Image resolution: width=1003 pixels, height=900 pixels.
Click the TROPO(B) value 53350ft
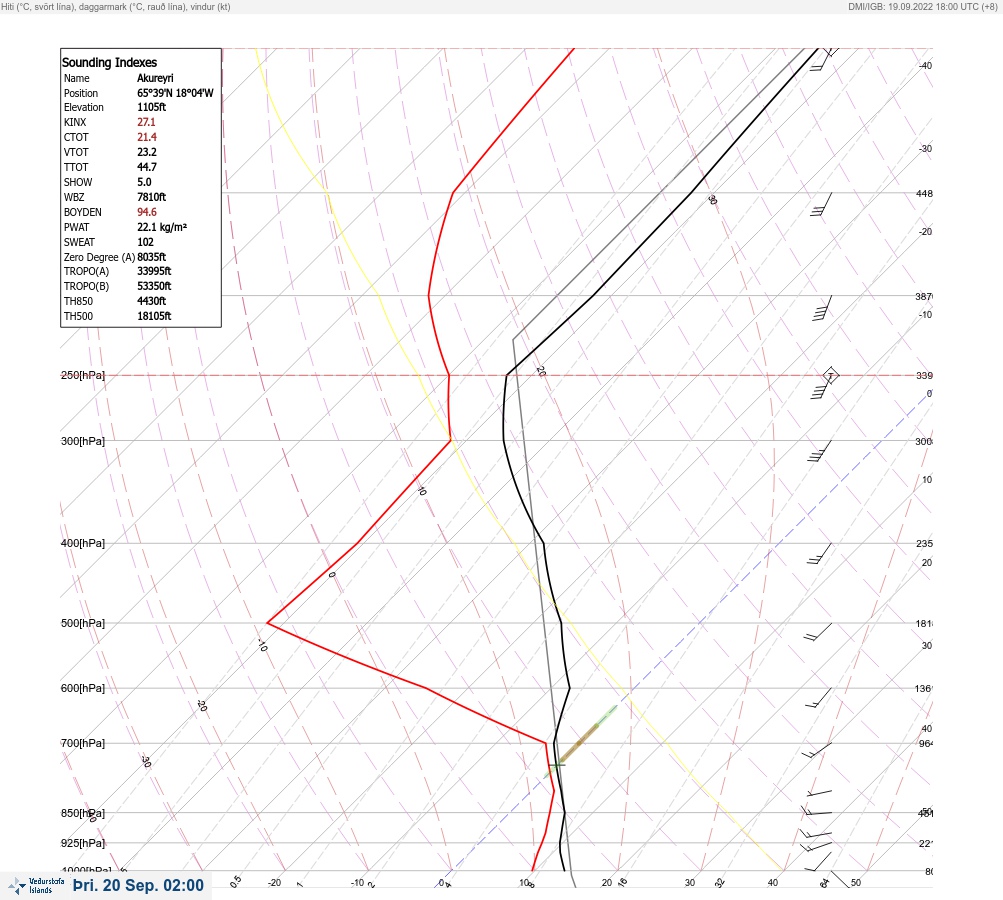(x=154, y=286)
